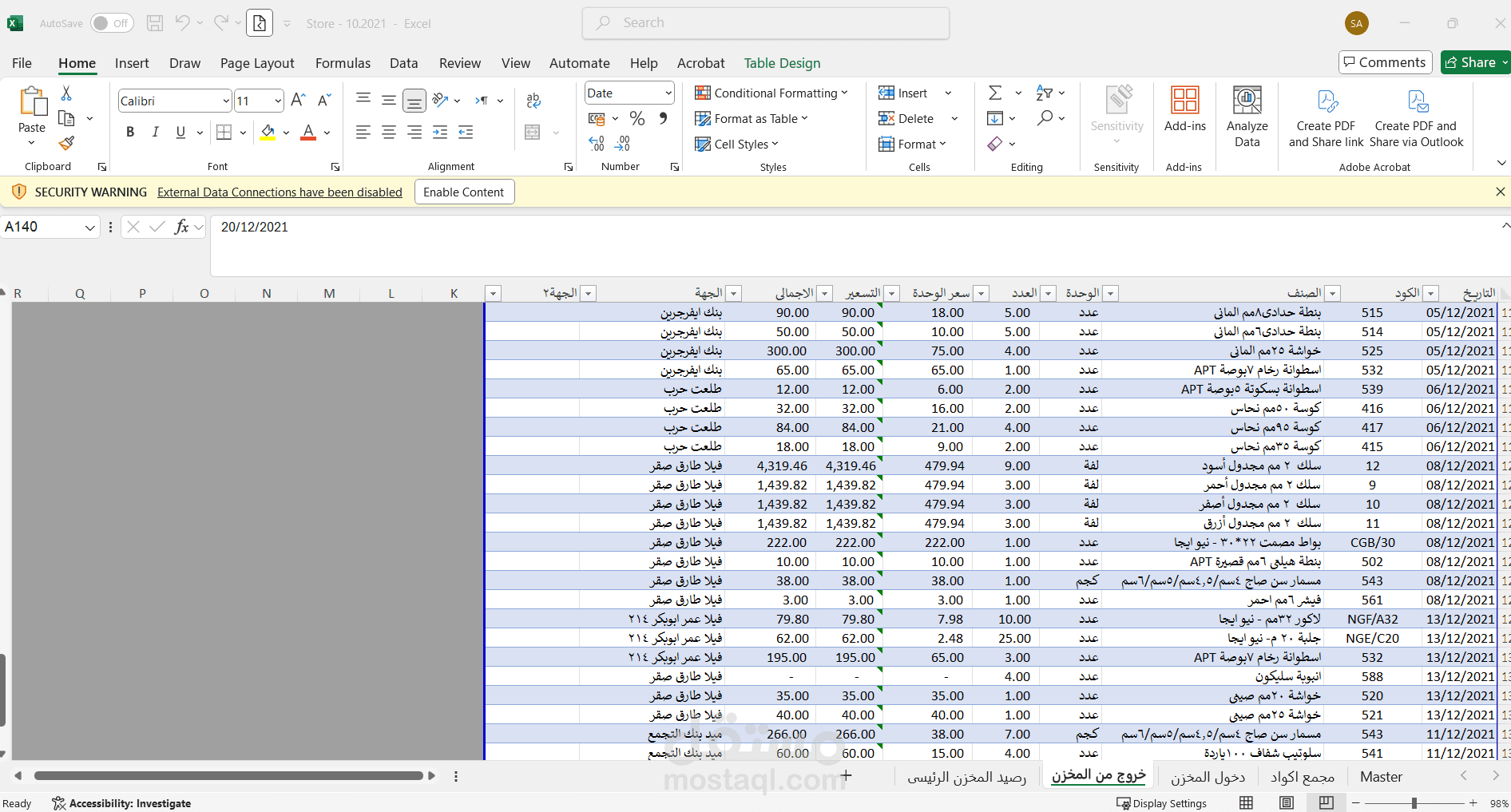Apply red font color swatch
1511x812 pixels.
pyautogui.click(x=308, y=132)
